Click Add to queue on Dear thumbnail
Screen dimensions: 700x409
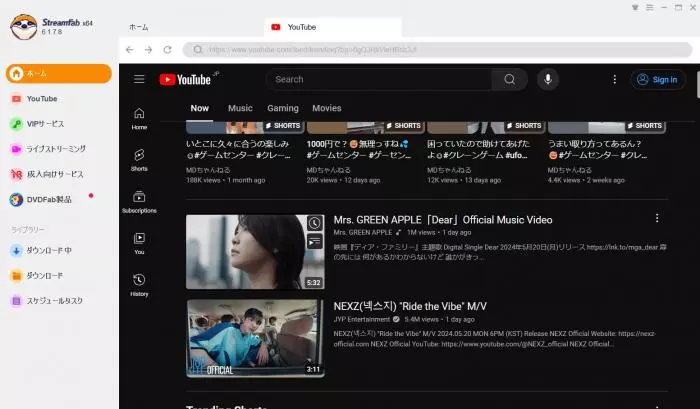point(314,242)
